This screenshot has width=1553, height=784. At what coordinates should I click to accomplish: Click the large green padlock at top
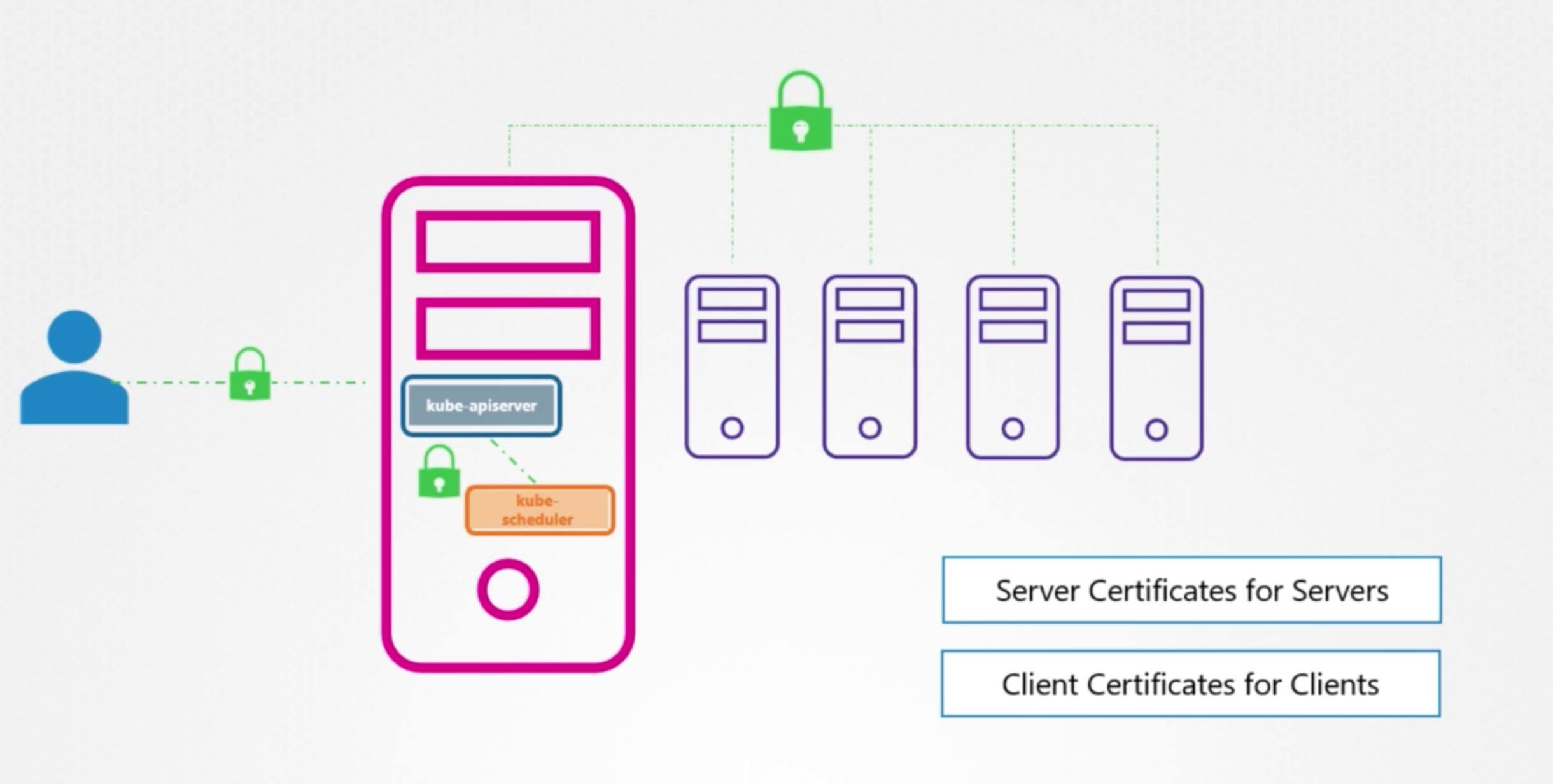[x=801, y=116]
